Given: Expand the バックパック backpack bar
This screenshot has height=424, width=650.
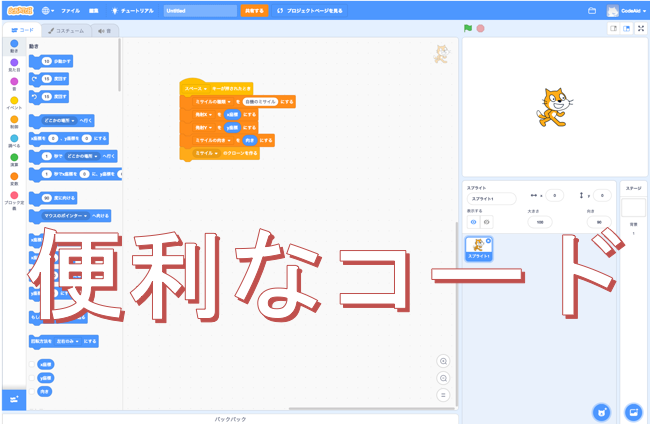Looking at the screenshot, I should pos(230,419).
